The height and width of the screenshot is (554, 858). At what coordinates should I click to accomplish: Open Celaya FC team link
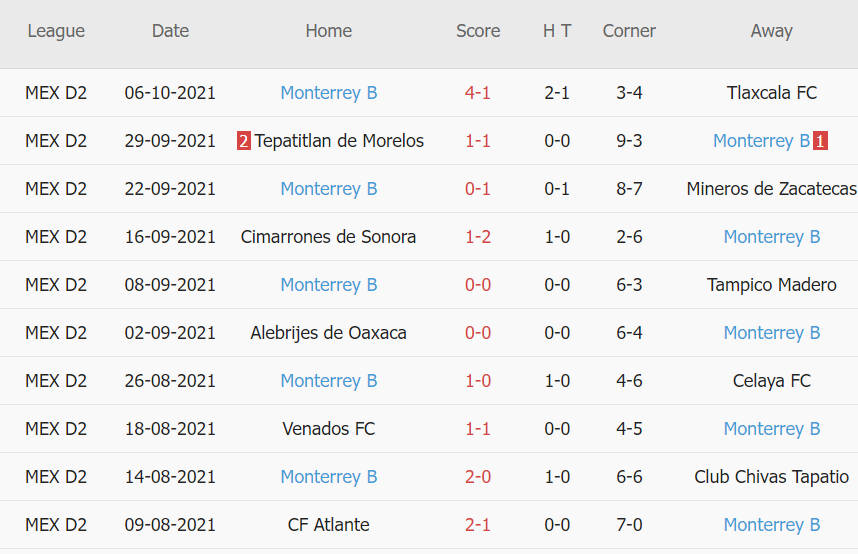coord(771,381)
